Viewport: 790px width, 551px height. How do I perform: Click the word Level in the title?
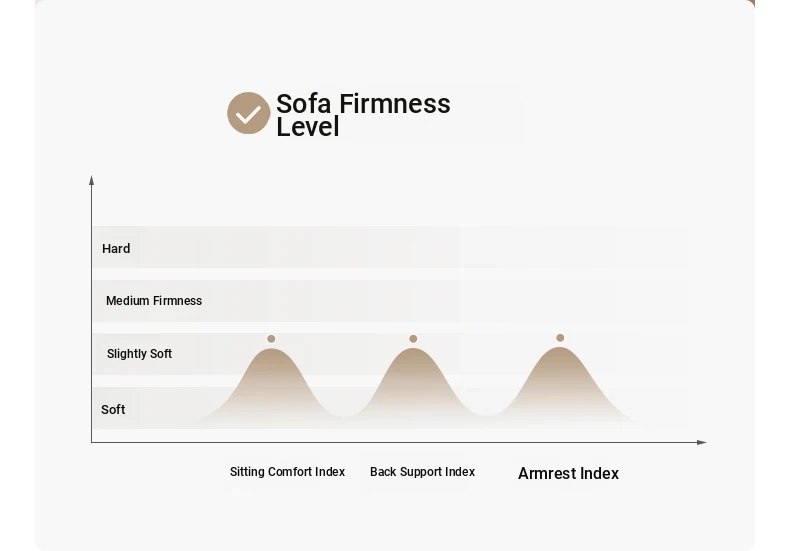pos(307,127)
